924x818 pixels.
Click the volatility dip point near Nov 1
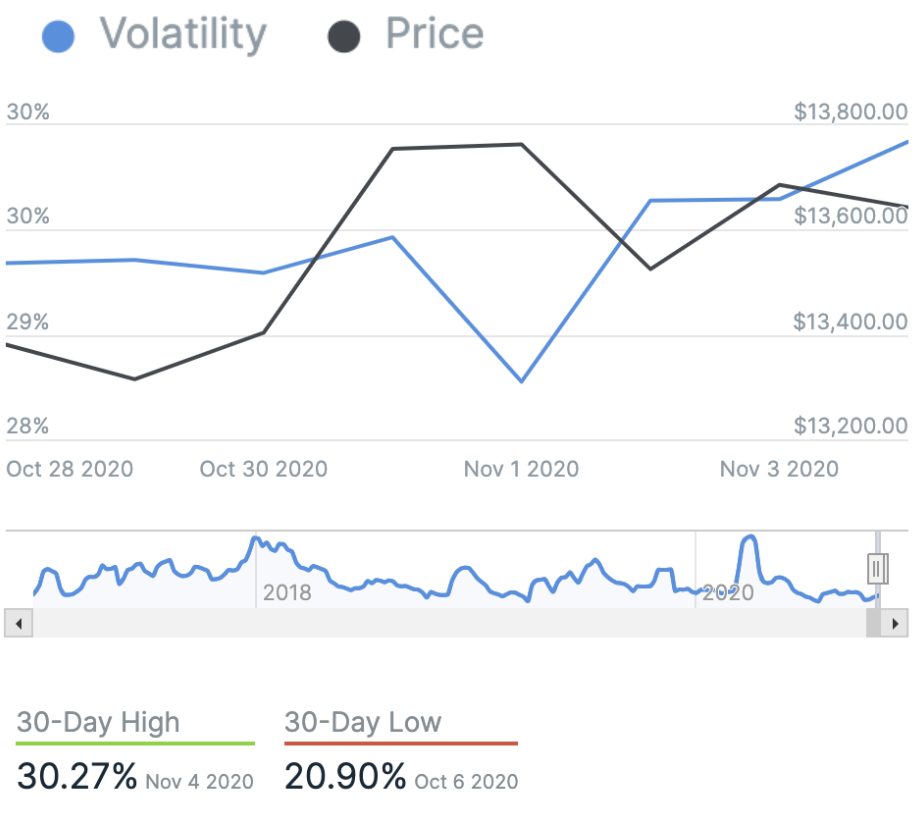click(x=521, y=382)
